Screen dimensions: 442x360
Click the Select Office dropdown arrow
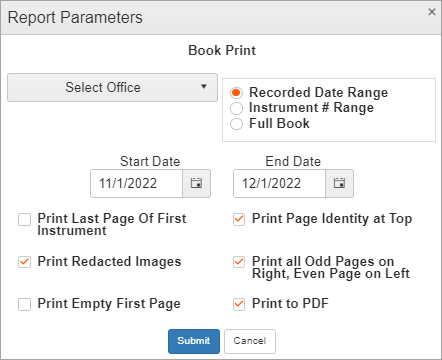(x=204, y=87)
